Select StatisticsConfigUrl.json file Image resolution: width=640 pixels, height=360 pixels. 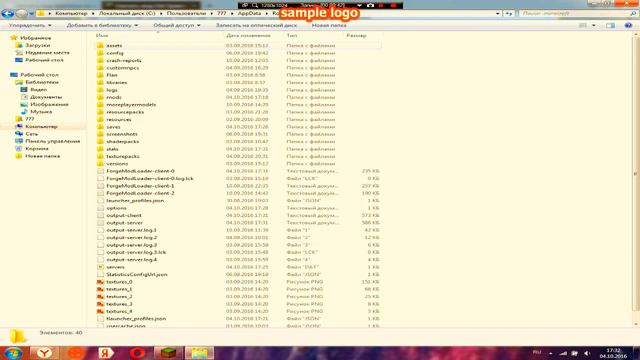click(x=137, y=275)
